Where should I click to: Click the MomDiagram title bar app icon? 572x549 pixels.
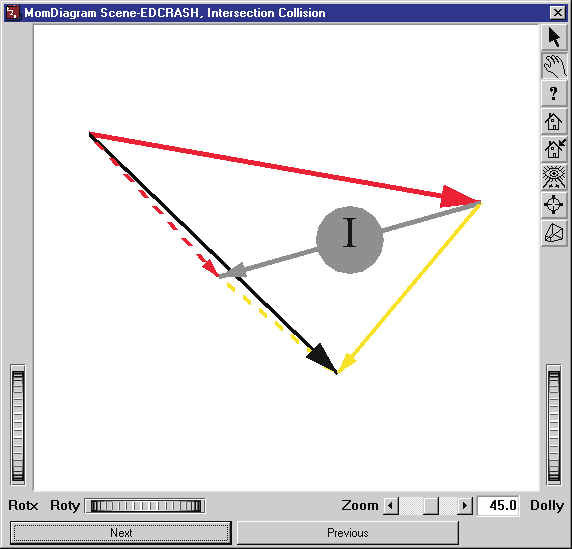click(12, 13)
